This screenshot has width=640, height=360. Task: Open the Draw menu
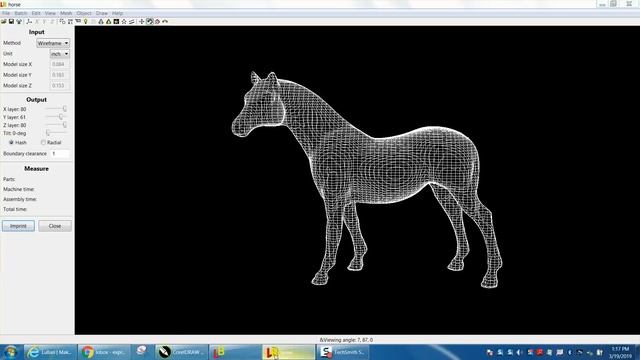tap(102, 13)
